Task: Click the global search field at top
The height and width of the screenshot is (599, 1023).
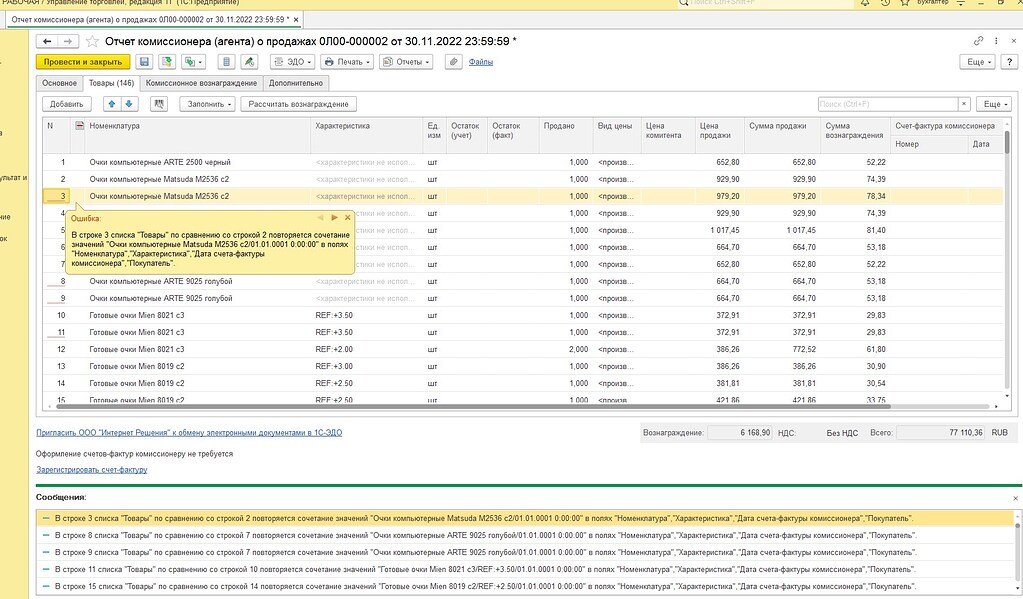Action: 765,3
